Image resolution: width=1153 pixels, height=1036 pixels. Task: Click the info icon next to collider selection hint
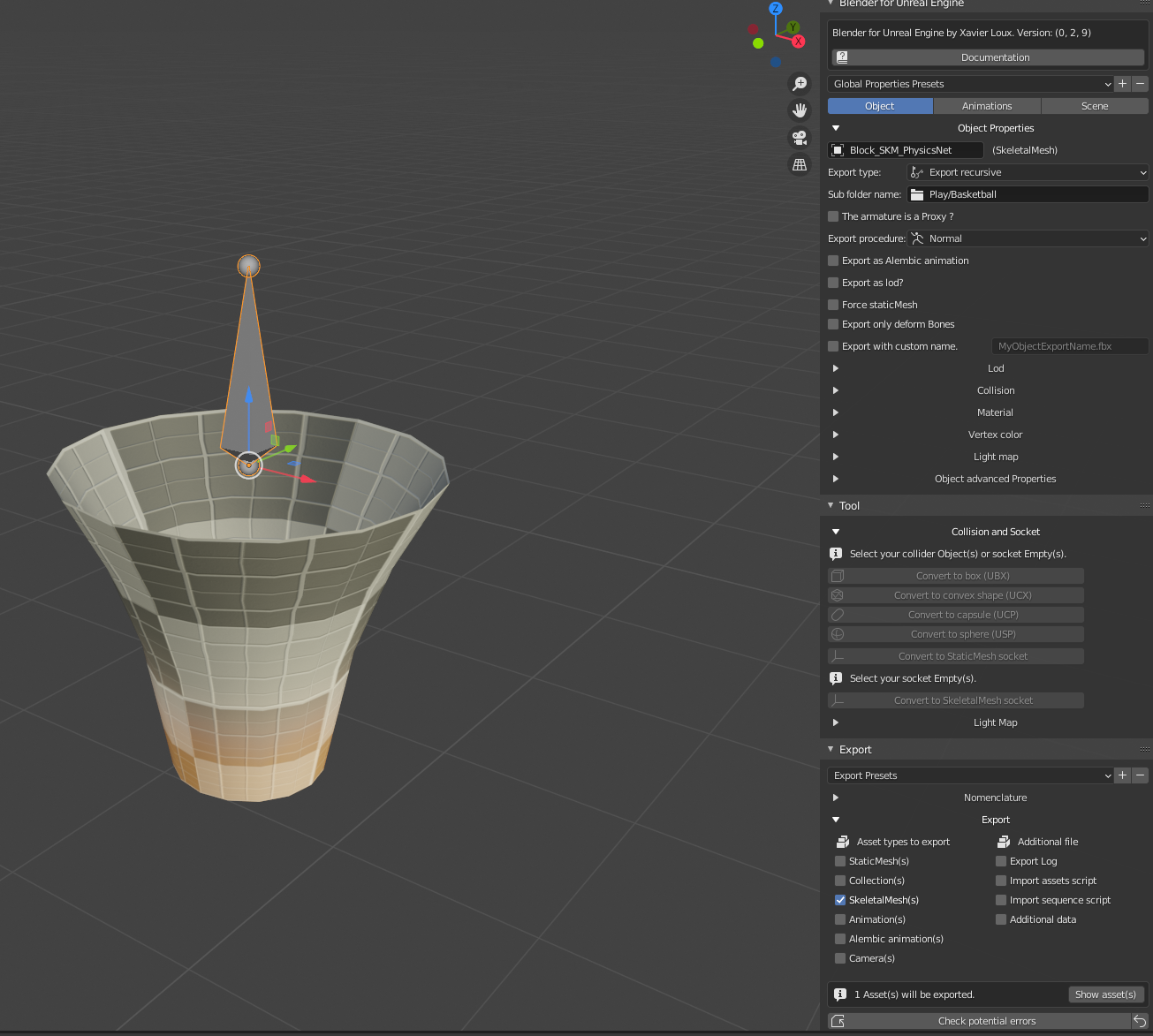click(x=836, y=554)
